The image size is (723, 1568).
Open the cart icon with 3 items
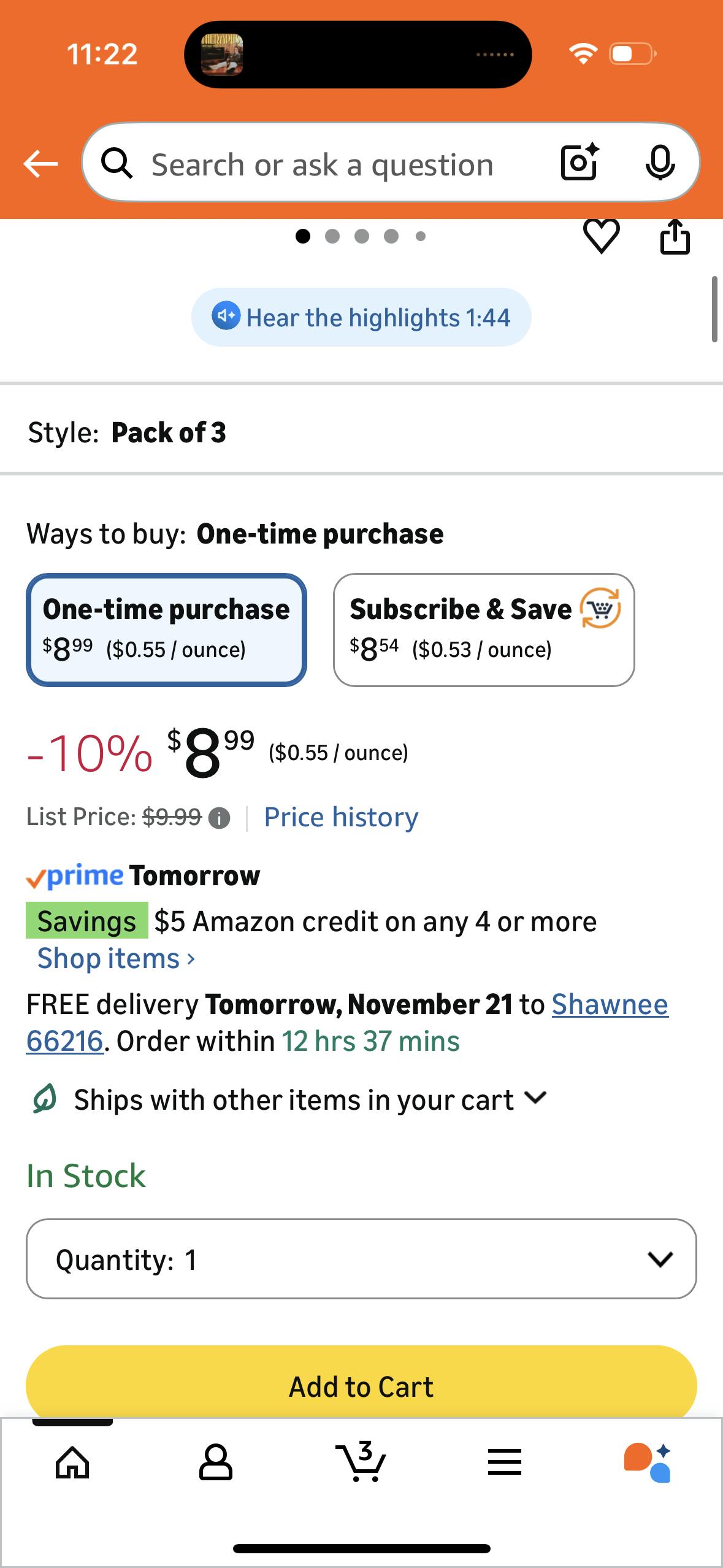[362, 1462]
